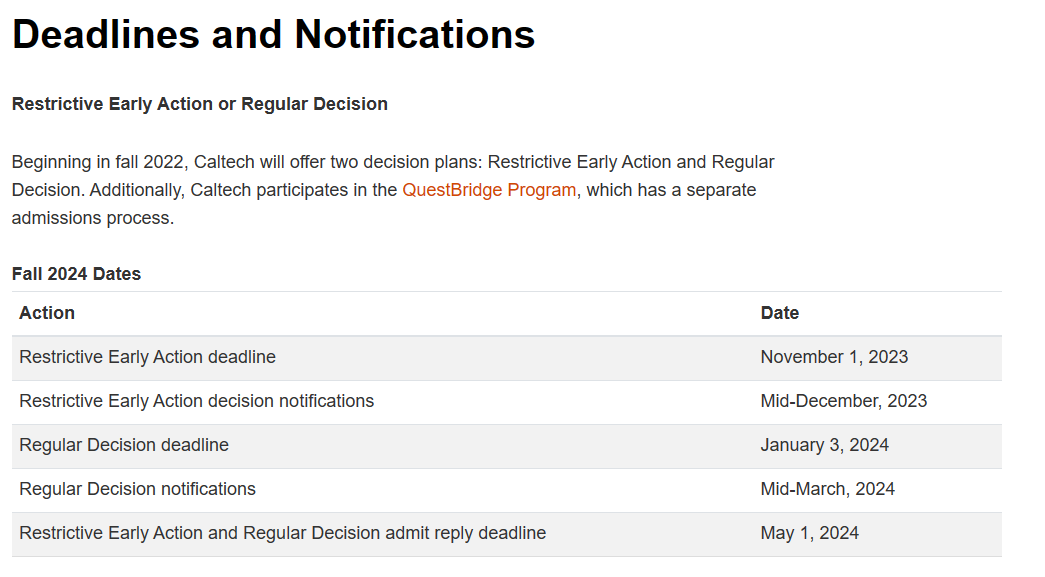Select the Regular Decision deadline row
The image size is (1045, 577).
click(x=507, y=446)
